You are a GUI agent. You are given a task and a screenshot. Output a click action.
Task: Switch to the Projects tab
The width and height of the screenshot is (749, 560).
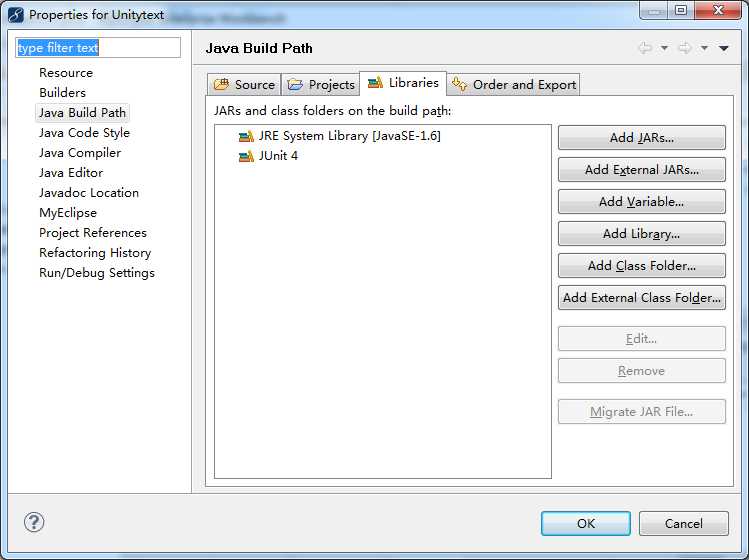(x=321, y=85)
